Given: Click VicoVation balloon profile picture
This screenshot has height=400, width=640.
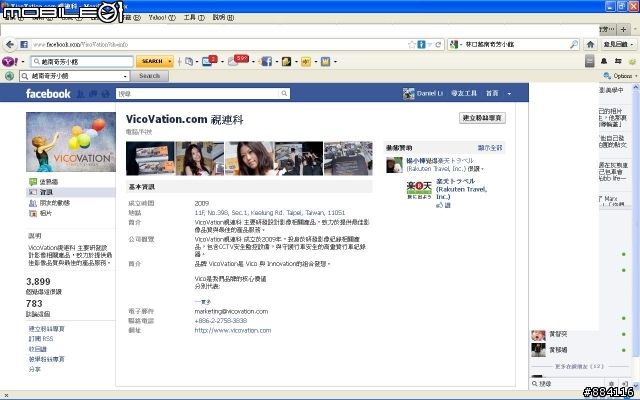Looking at the screenshot, I should (71, 142).
